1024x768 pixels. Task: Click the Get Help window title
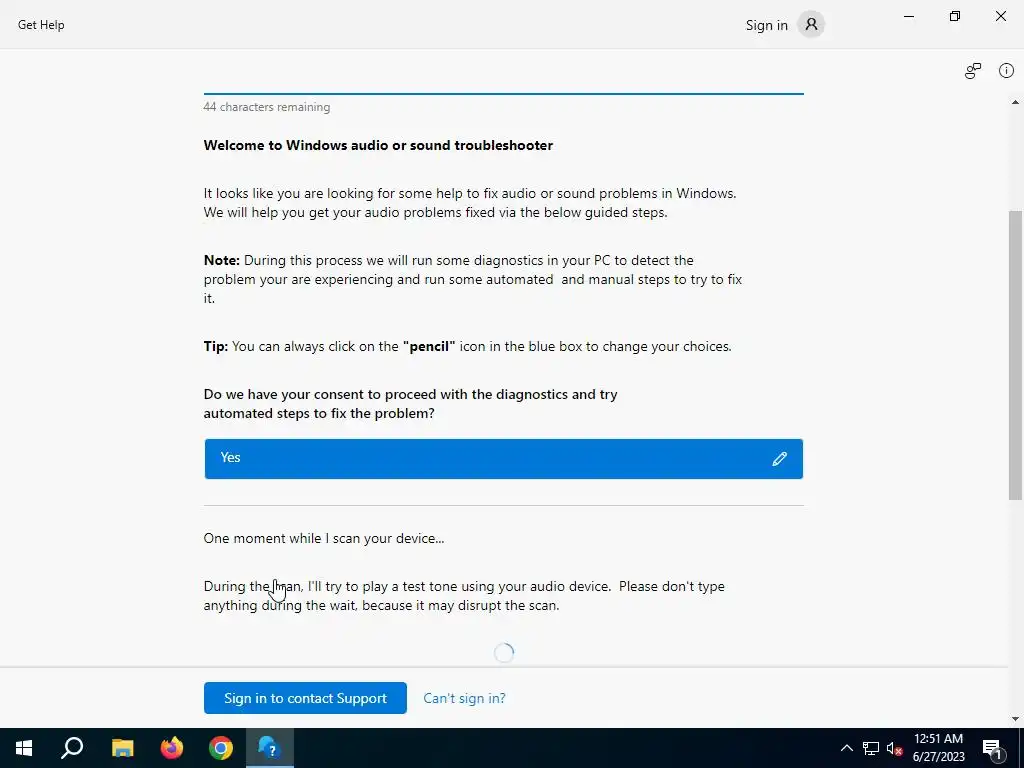point(41,25)
